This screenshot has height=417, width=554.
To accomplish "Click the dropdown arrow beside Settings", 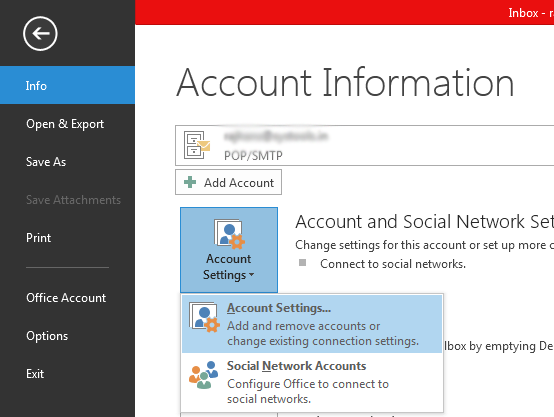I will coord(252,275).
